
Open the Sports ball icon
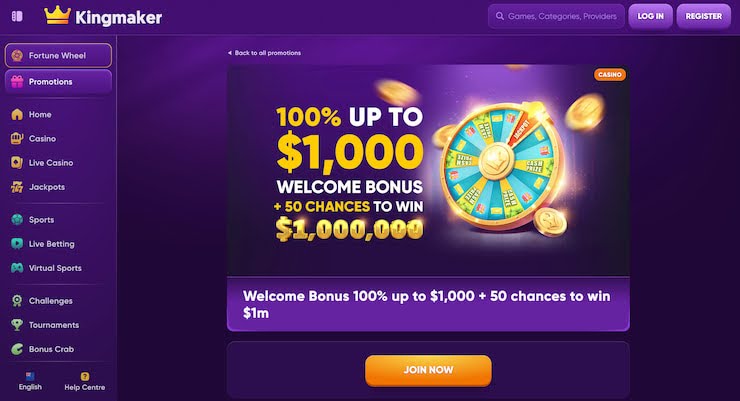click(17, 220)
